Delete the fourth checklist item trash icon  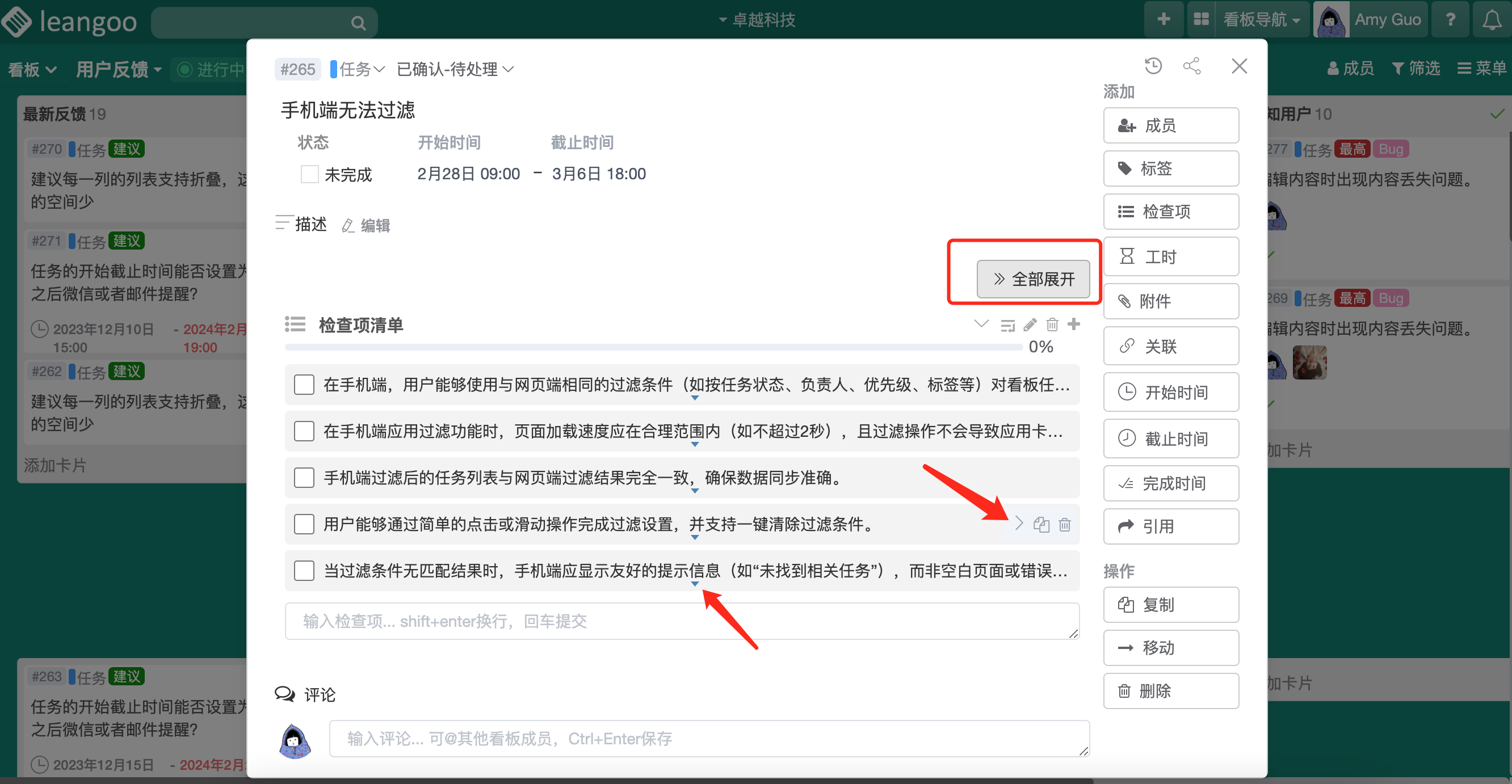pyautogui.click(x=1065, y=524)
